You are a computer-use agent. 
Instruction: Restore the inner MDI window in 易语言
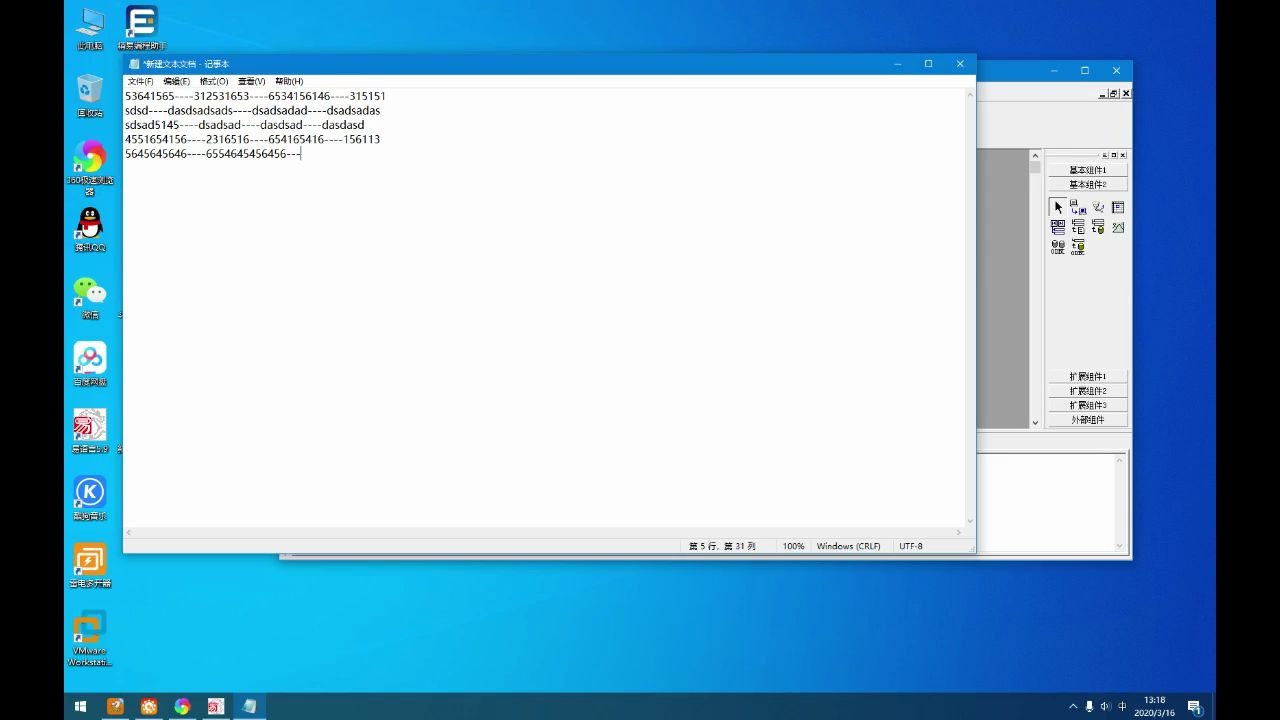click(1114, 93)
